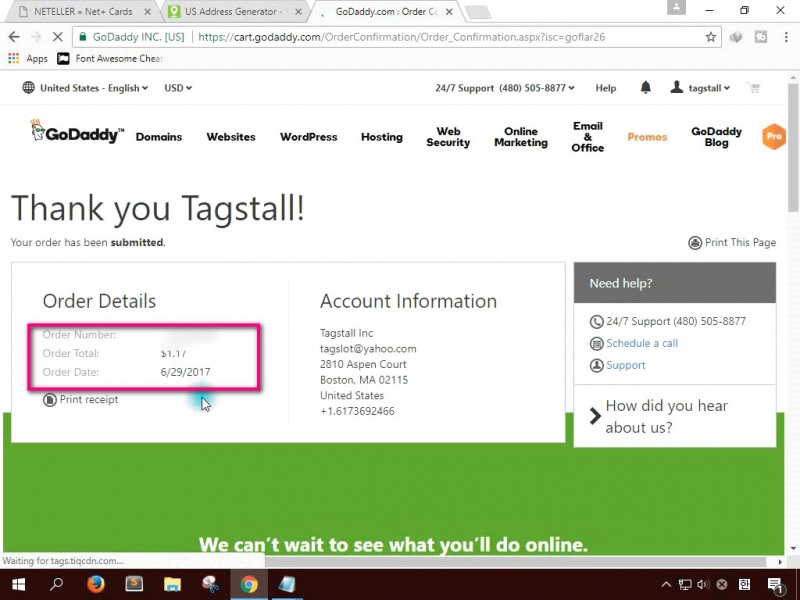This screenshot has height=600, width=800.
Task: Click the orange Pro badge
Action: (x=773, y=136)
